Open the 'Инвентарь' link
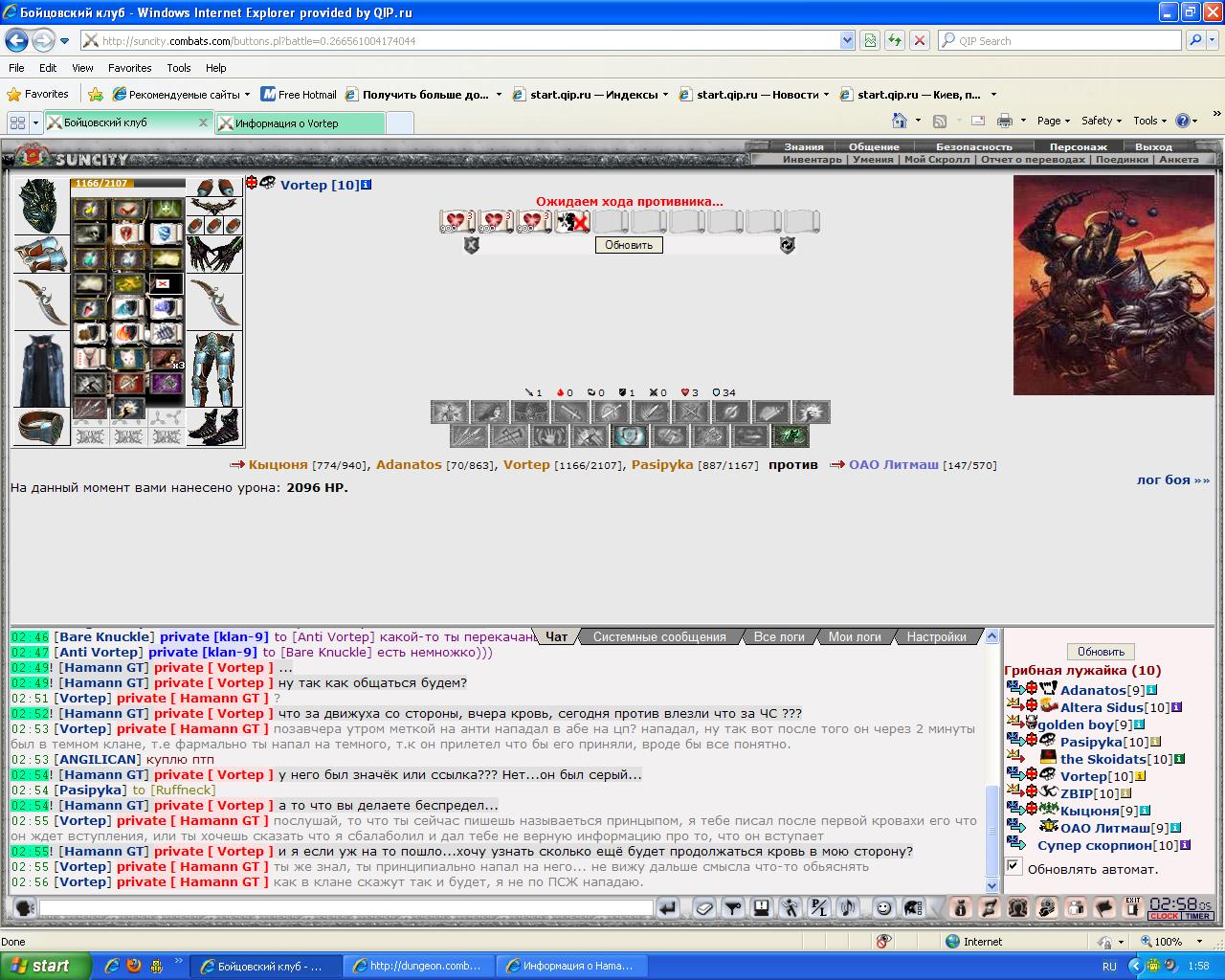The image size is (1225, 980). click(x=812, y=159)
